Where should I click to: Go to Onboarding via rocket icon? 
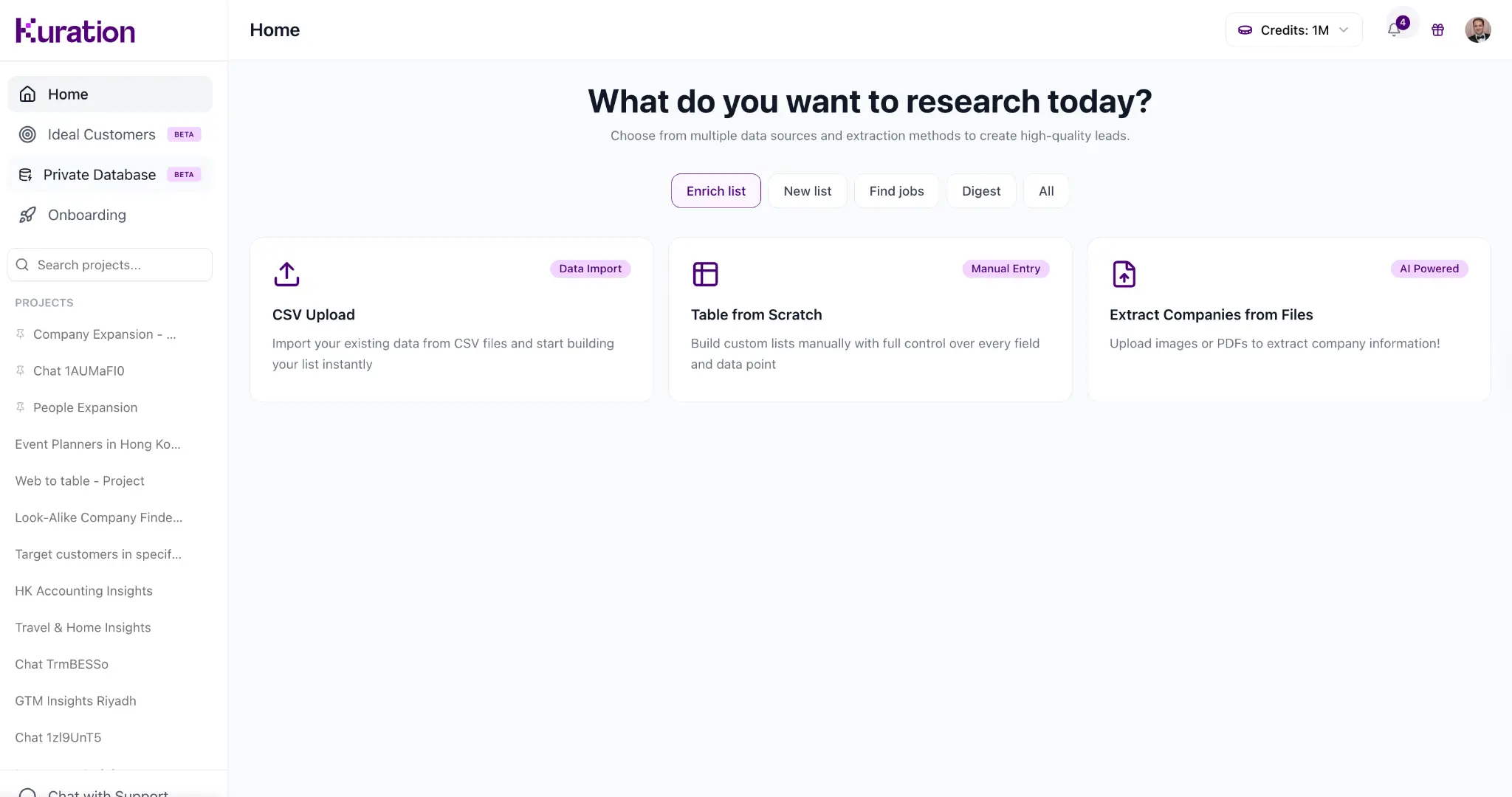(27, 215)
